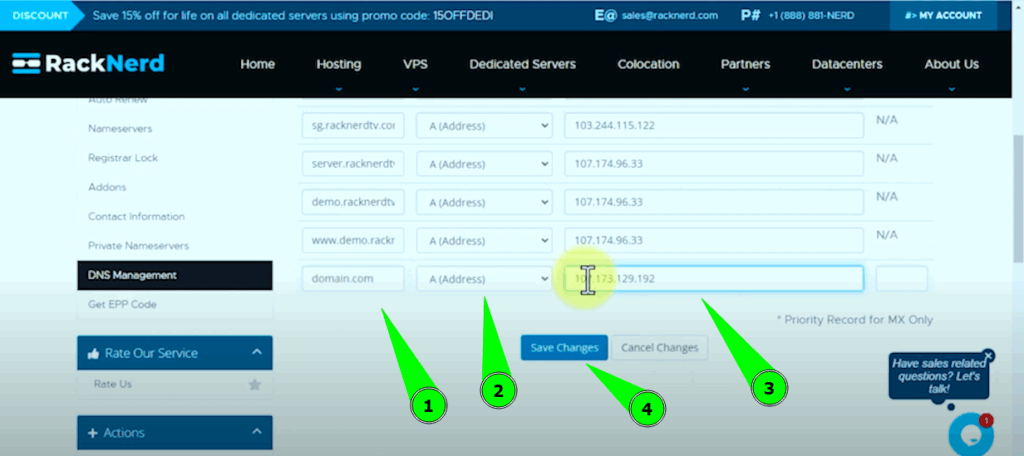Click the Rate Us link
The image size is (1024, 456).
point(113,384)
